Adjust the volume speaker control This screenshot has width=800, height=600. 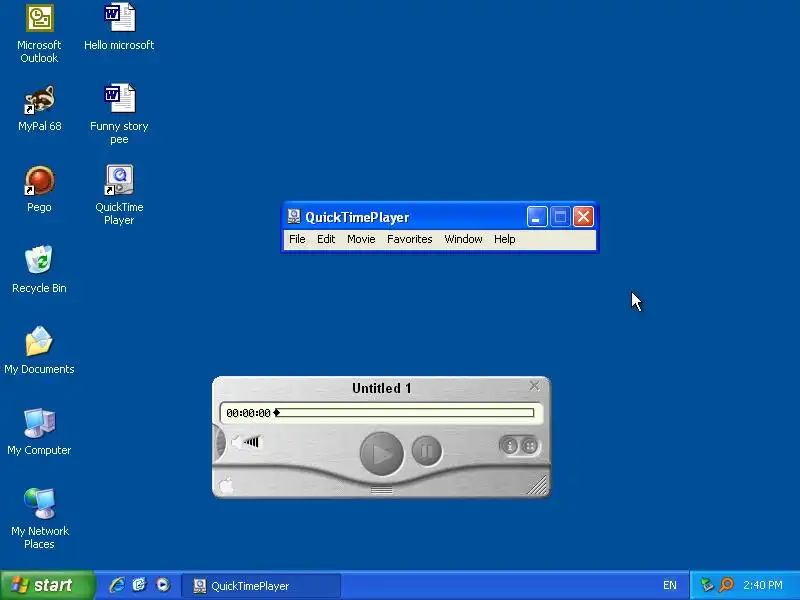(x=246, y=442)
